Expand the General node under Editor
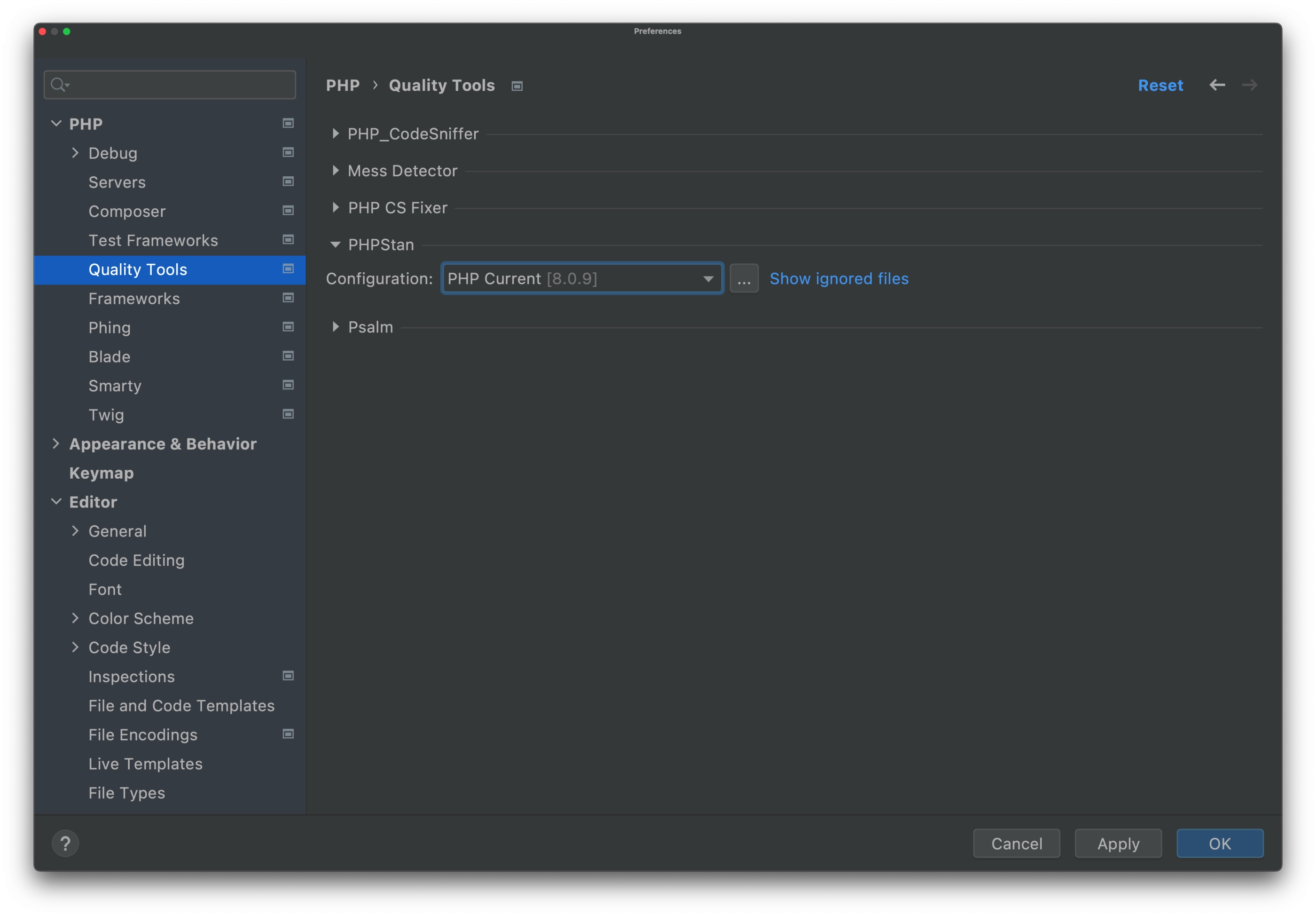This screenshot has width=1316, height=916. (75, 530)
